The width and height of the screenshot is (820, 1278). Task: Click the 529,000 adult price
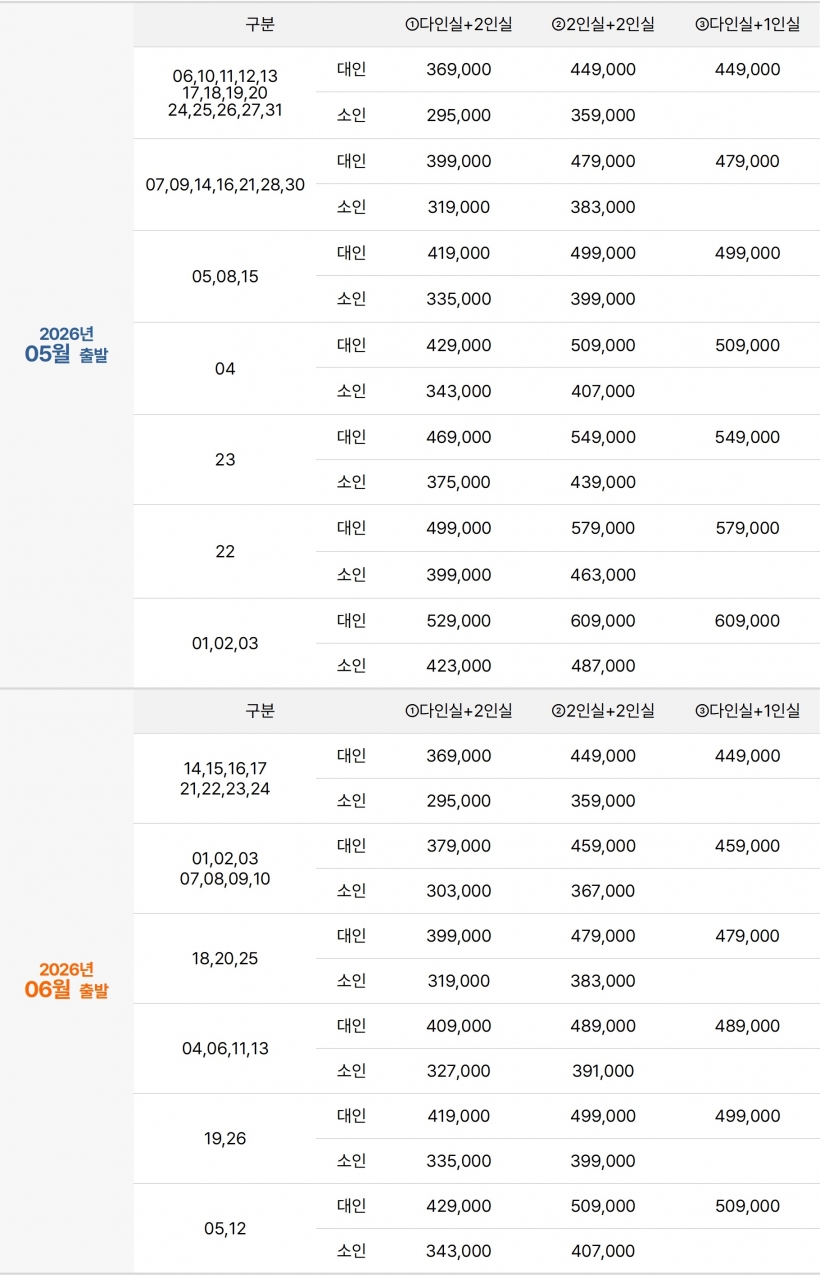(459, 621)
